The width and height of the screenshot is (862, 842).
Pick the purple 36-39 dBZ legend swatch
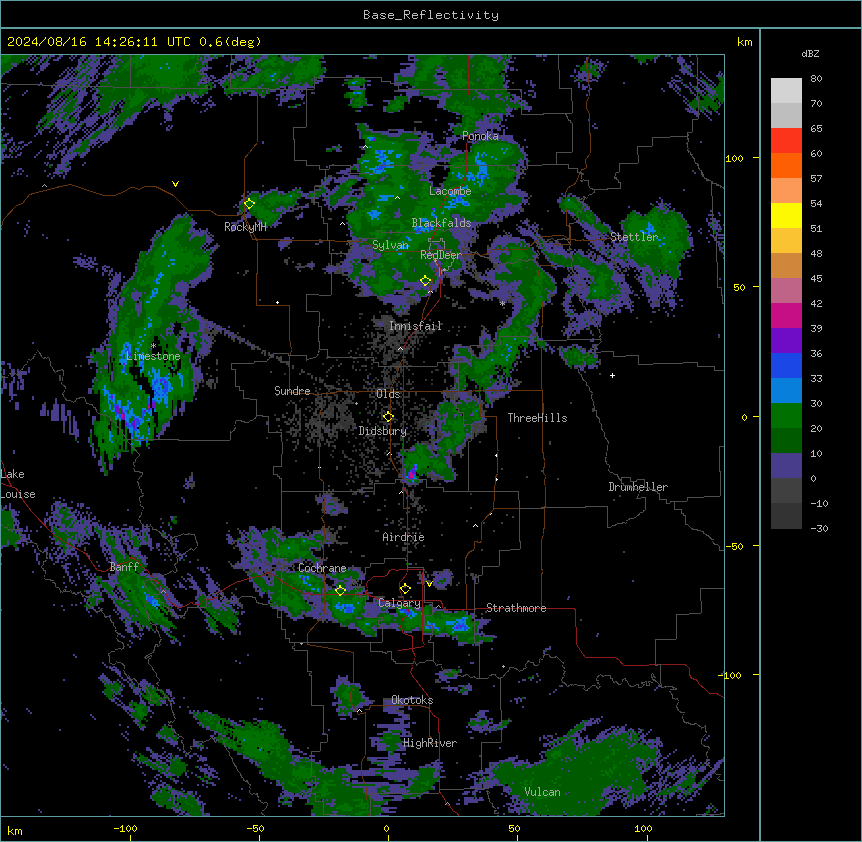(x=786, y=341)
